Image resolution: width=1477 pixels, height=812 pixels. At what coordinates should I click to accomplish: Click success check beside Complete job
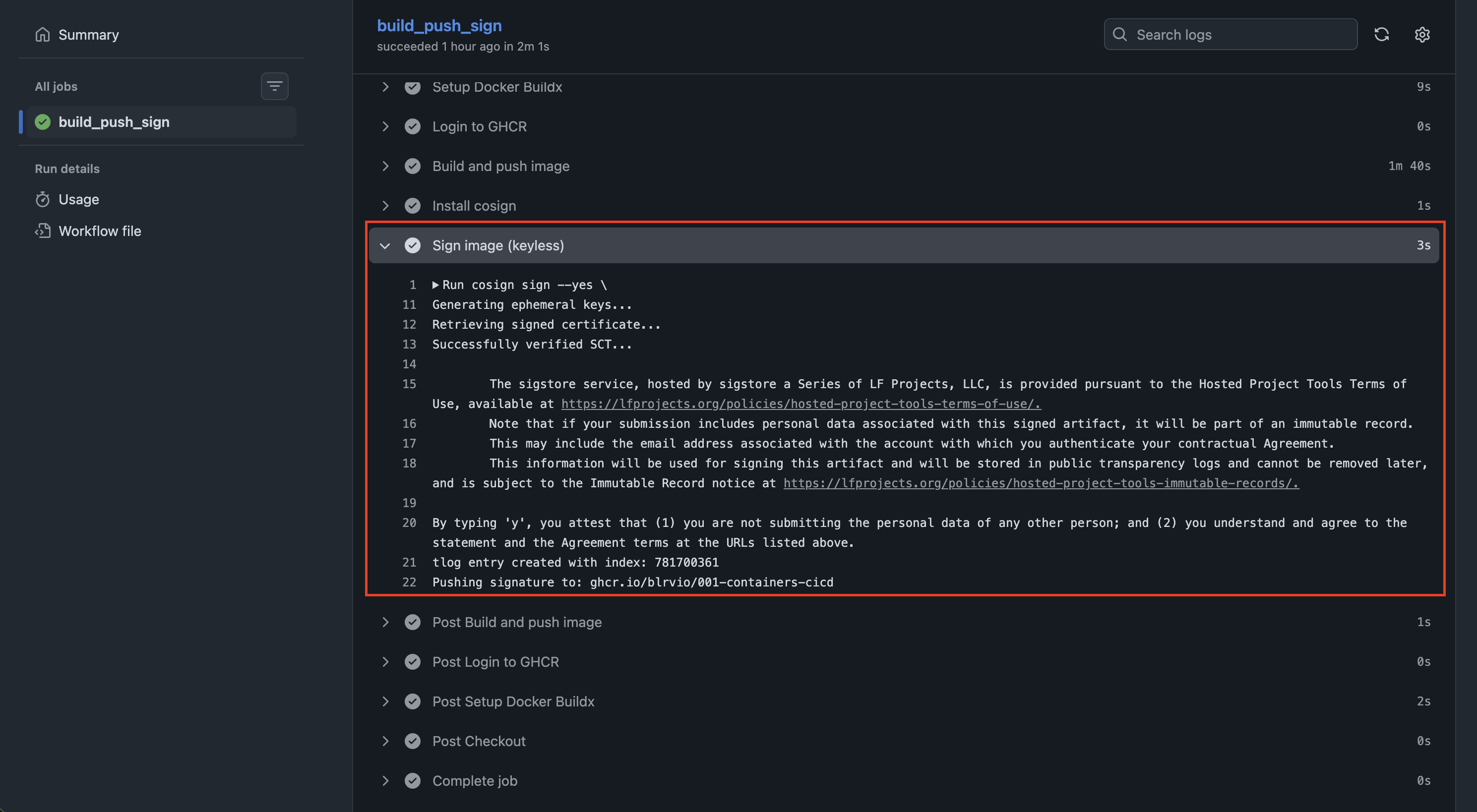[413, 780]
